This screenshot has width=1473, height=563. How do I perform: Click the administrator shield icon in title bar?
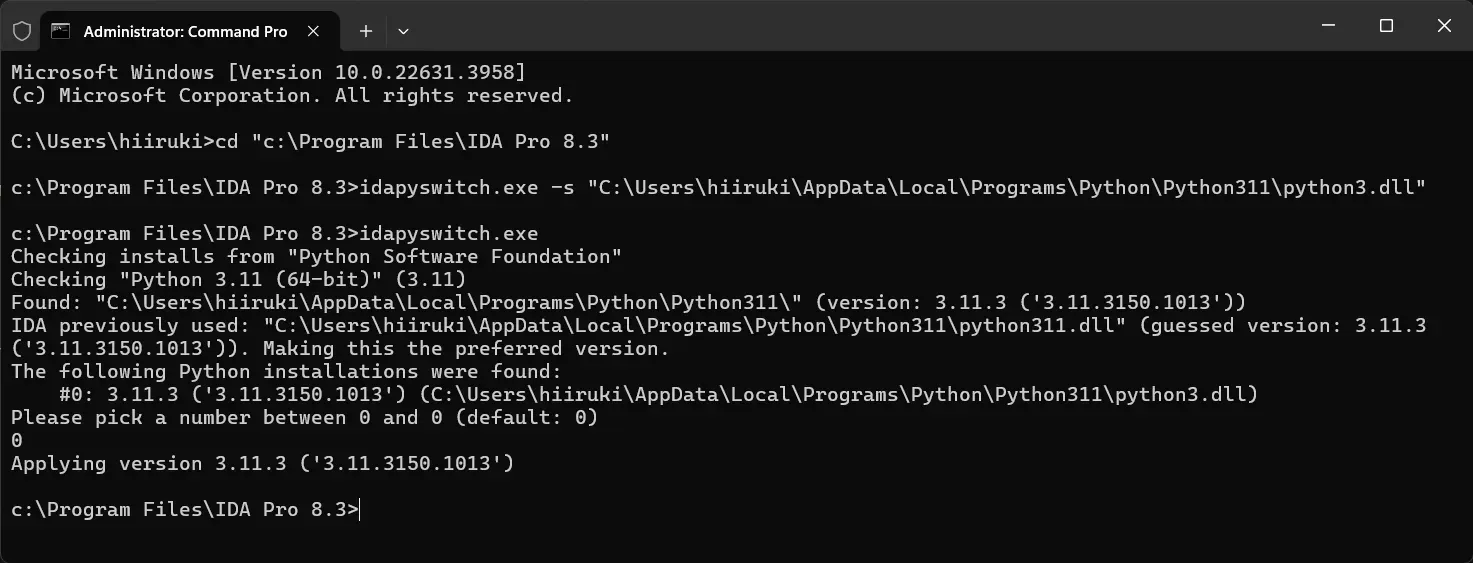coord(22,31)
